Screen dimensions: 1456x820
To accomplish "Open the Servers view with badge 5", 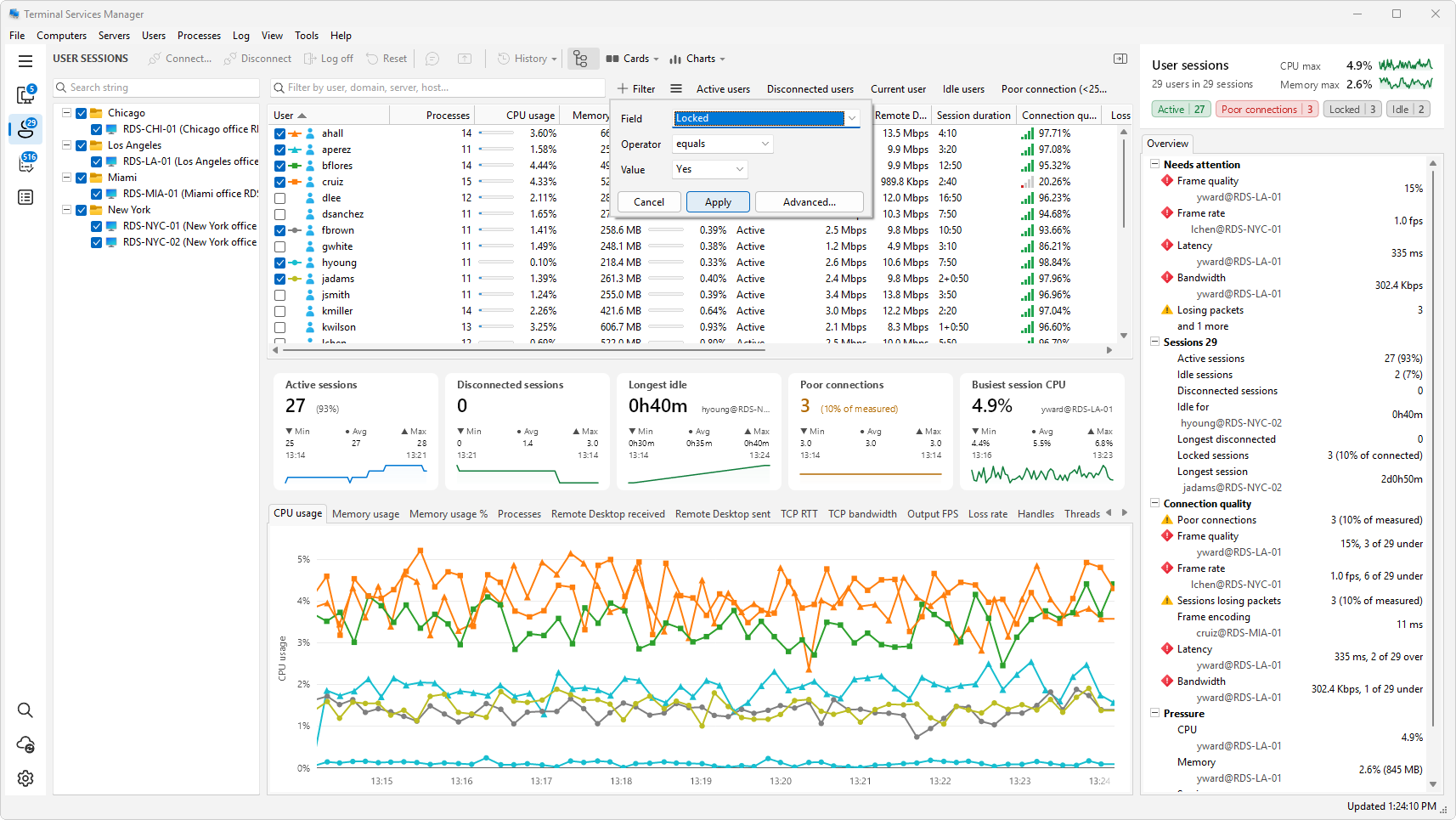I will point(25,94).
